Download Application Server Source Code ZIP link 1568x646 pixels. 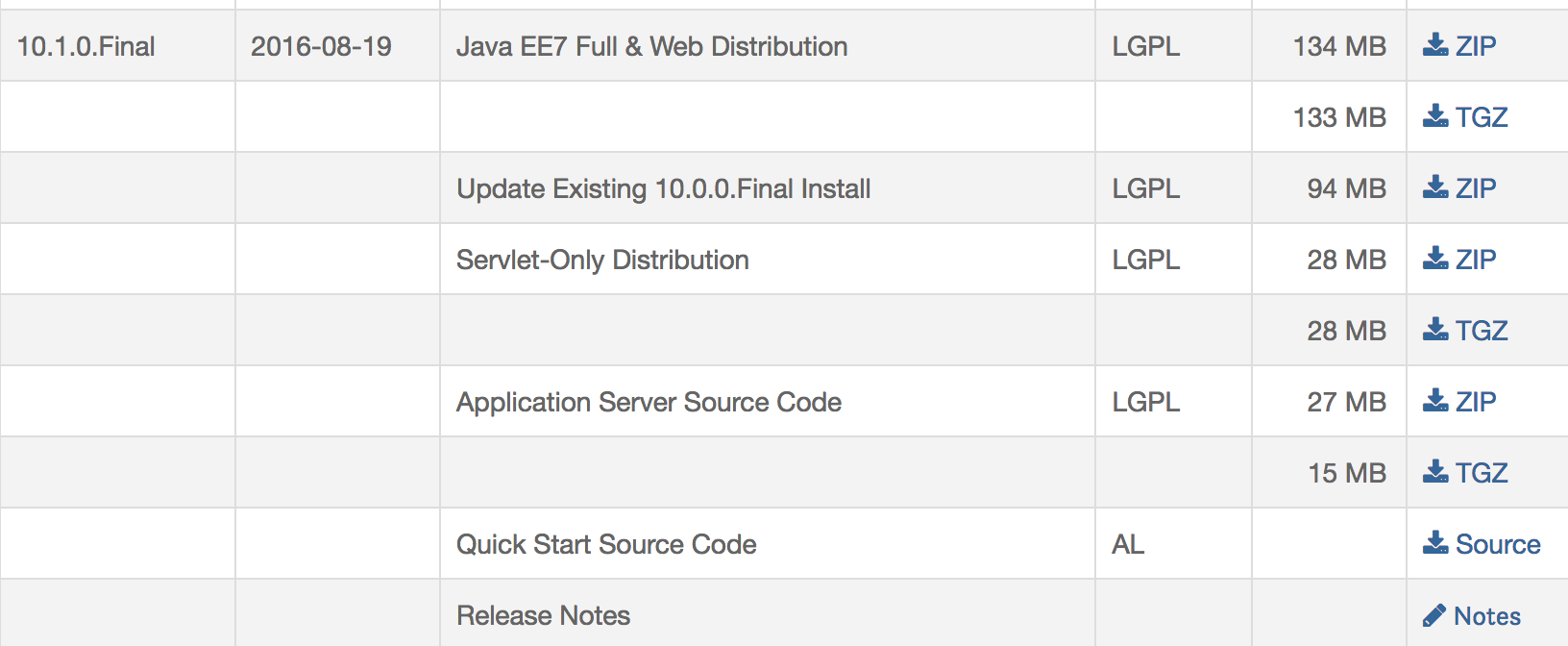pos(1476,402)
